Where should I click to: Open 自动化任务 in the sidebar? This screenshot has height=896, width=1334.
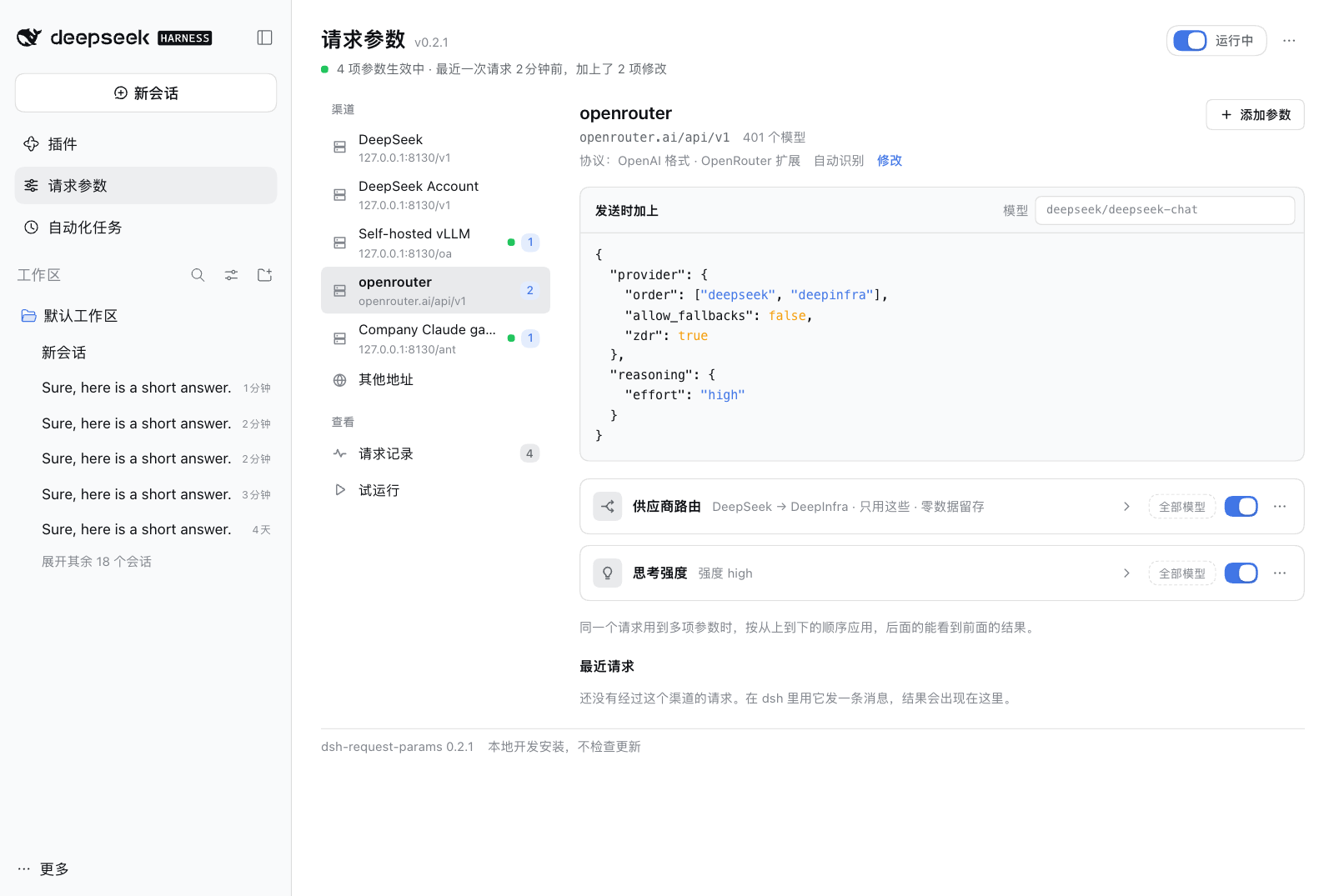[146, 227]
